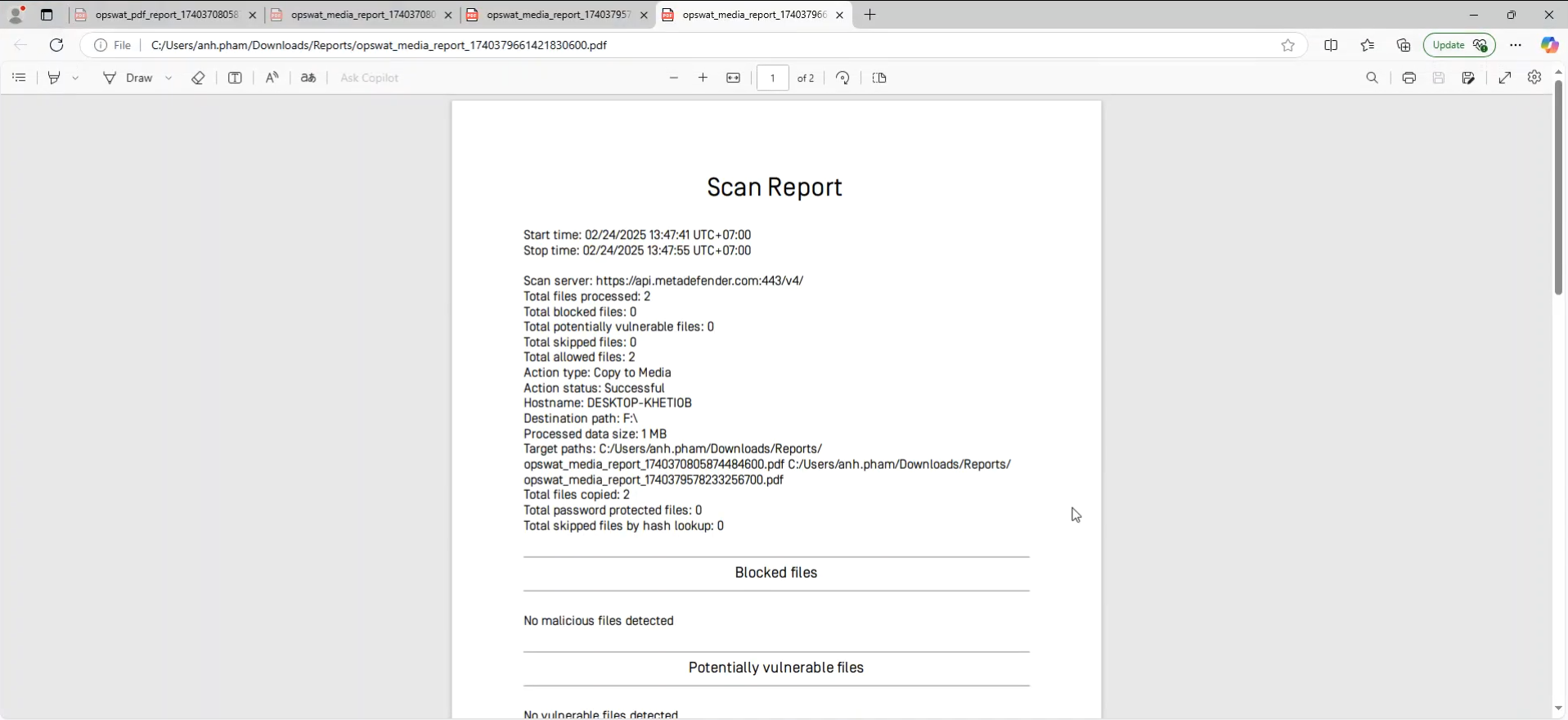This screenshot has width=1568, height=720.
Task: Close the opswat_pdf_report tab
Action: (x=252, y=15)
